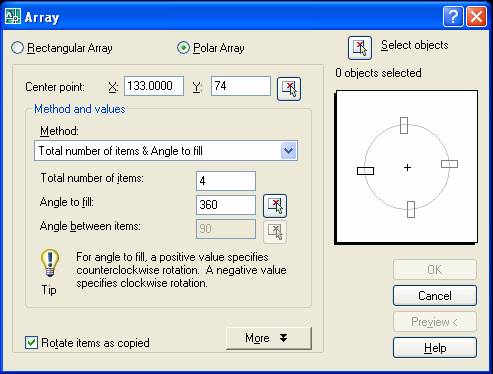
Task: Click the 'Angle between items:' label
Action: tap(90, 226)
